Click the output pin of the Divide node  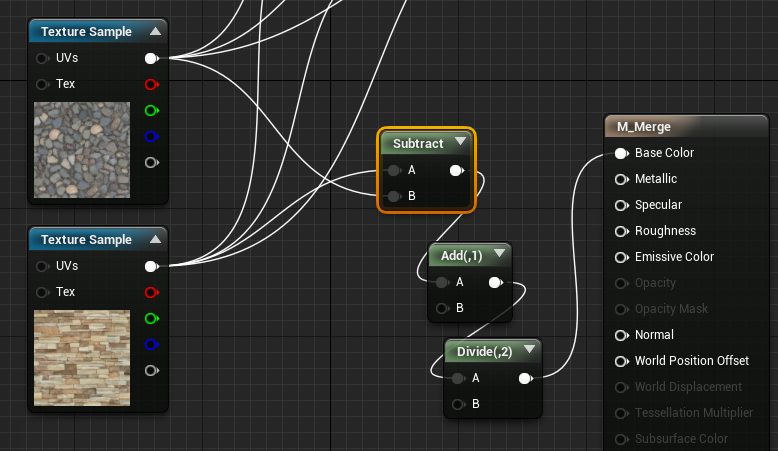tap(525, 379)
